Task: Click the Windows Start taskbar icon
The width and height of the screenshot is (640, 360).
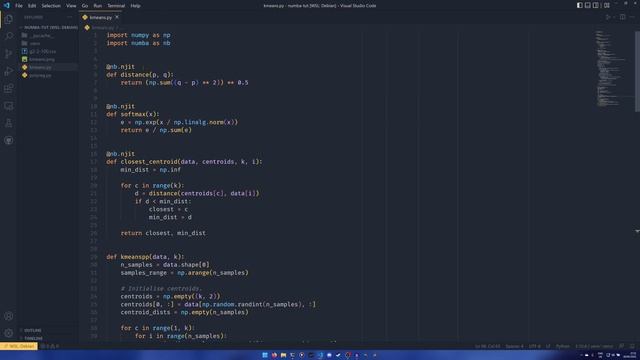Action: coord(265,355)
